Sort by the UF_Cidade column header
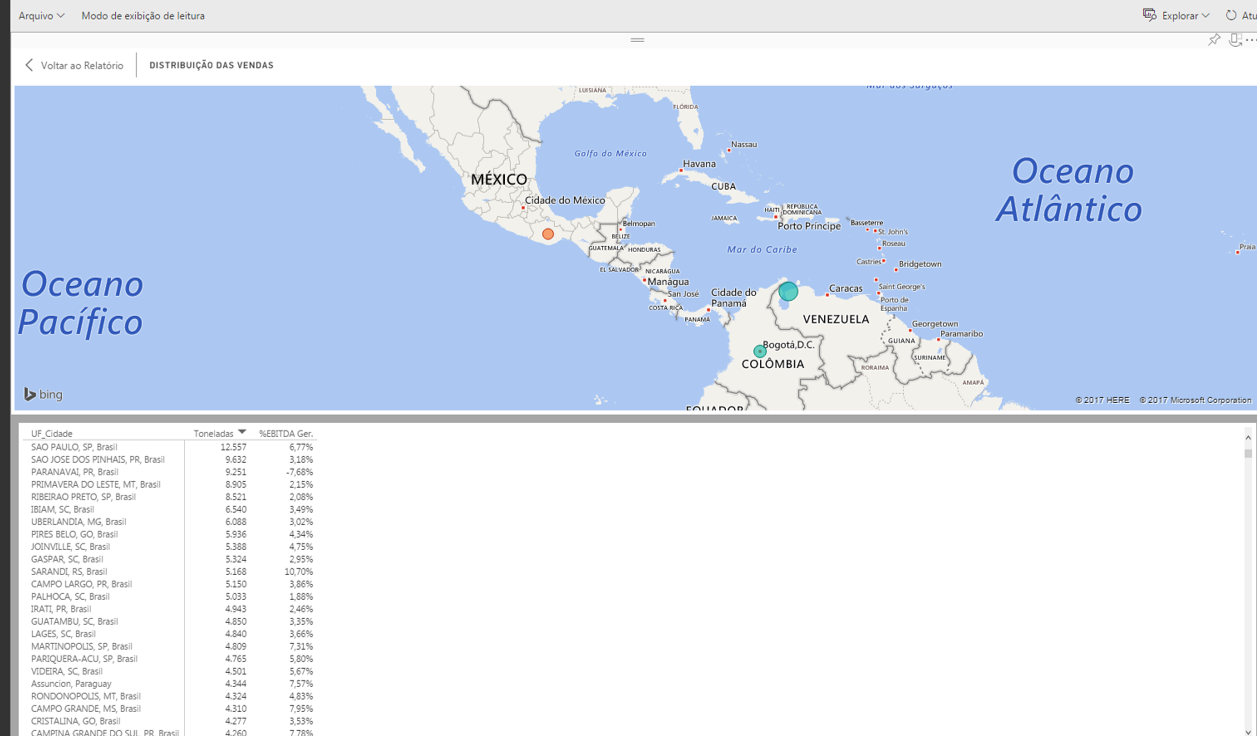The image size is (1257, 736). tap(52, 434)
